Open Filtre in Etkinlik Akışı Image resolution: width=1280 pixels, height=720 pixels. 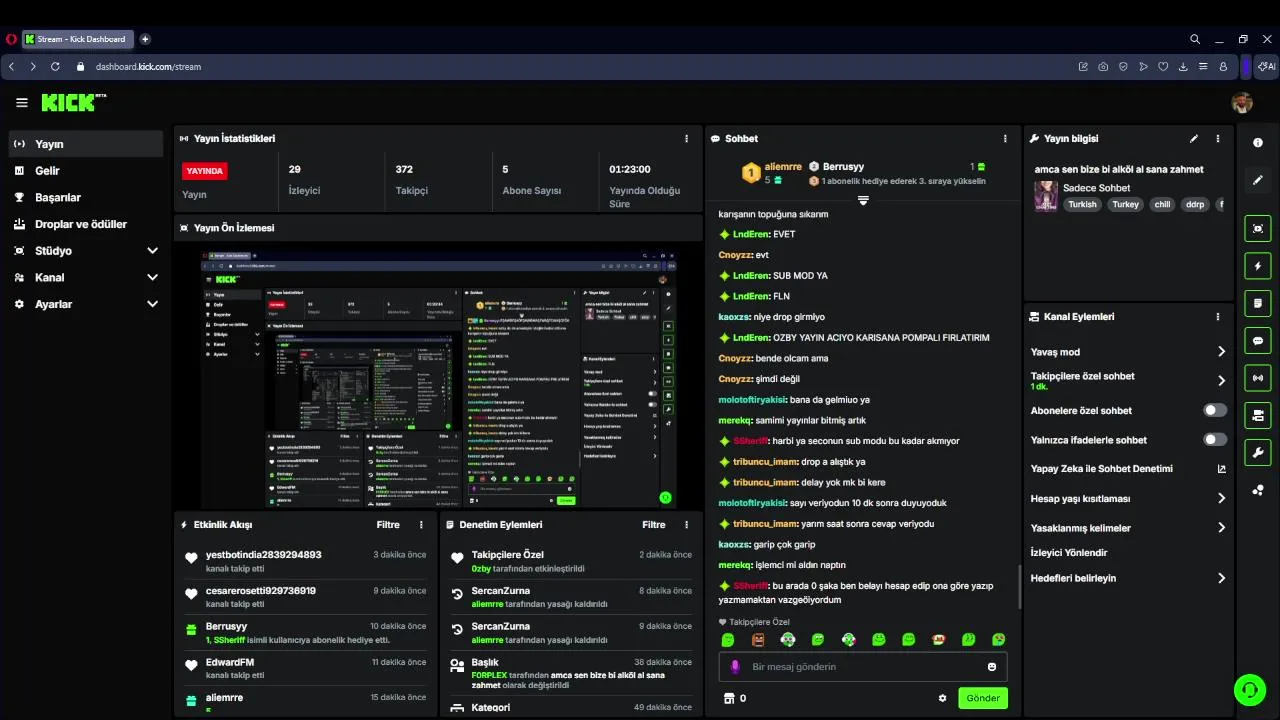click(388, 525)
